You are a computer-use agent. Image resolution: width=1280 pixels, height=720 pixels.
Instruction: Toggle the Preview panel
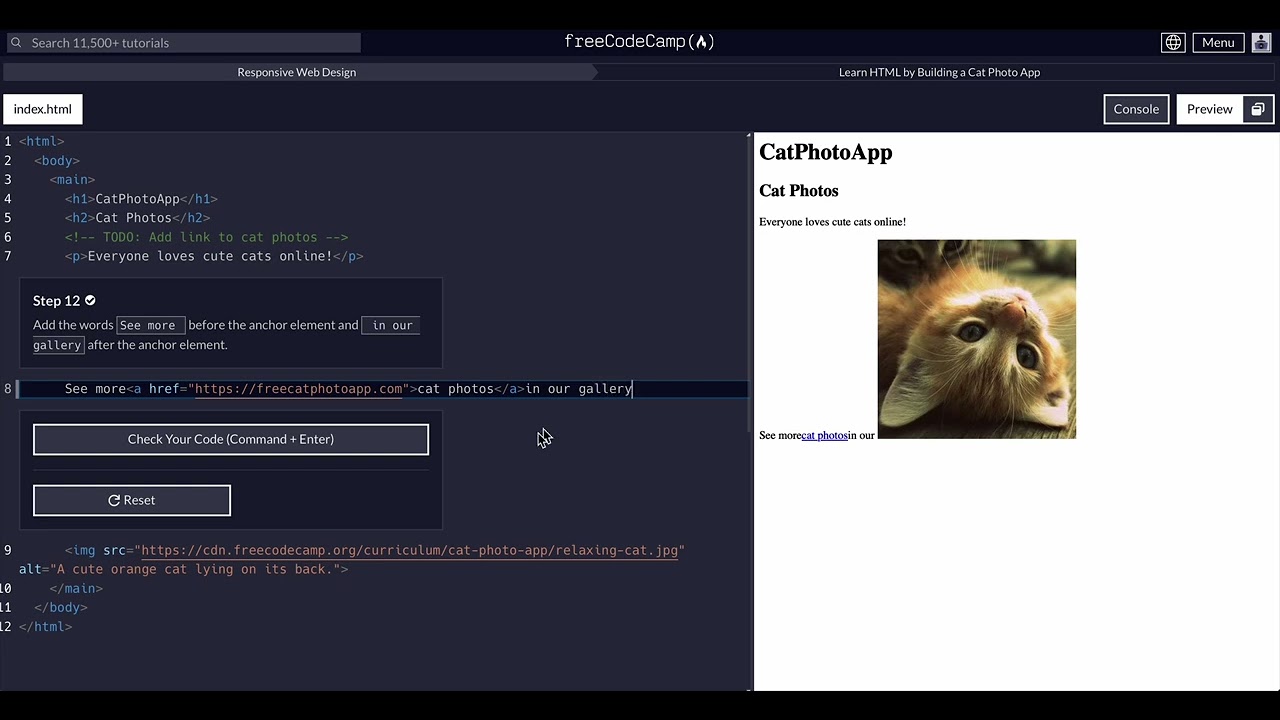[1210, 109]
